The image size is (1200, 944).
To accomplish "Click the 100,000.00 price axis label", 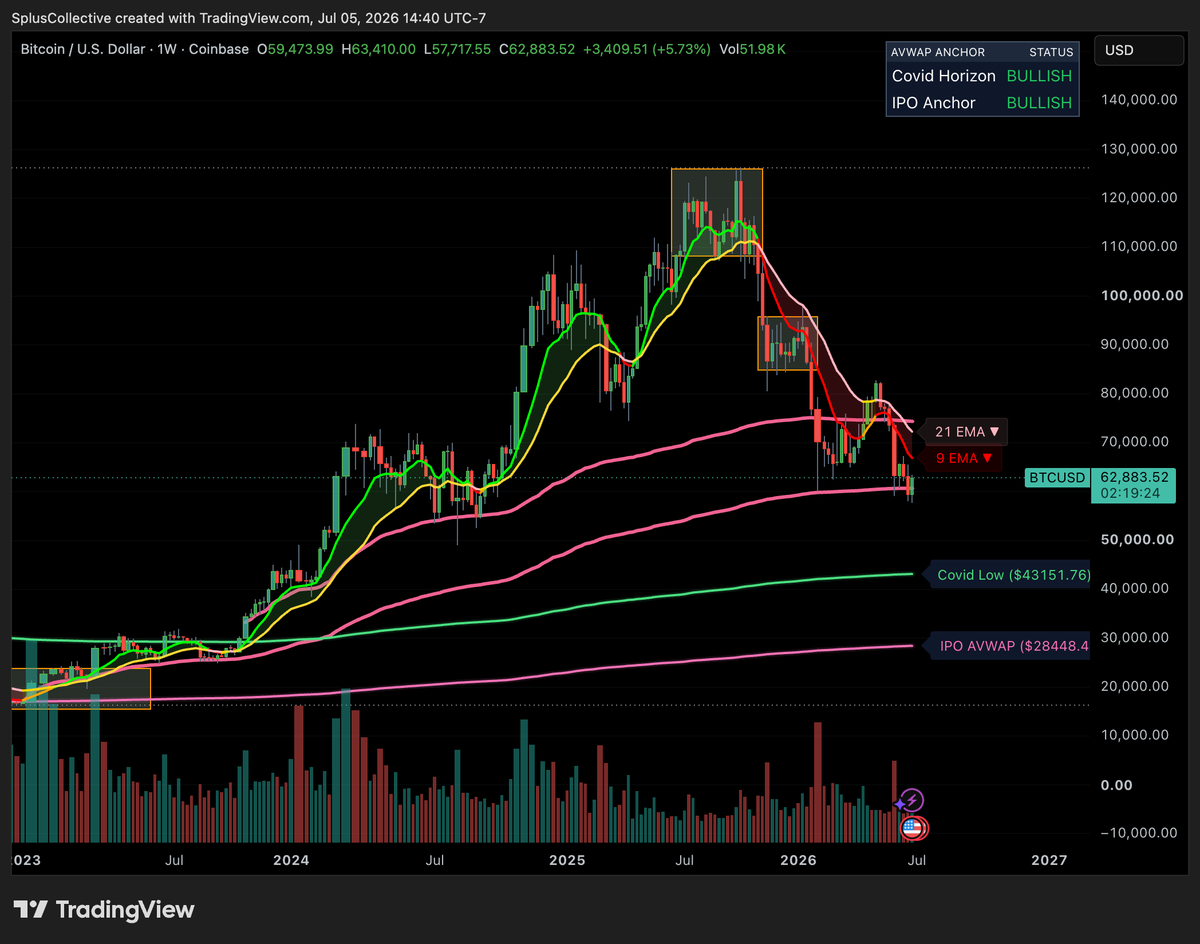I will pos(1133,295).
